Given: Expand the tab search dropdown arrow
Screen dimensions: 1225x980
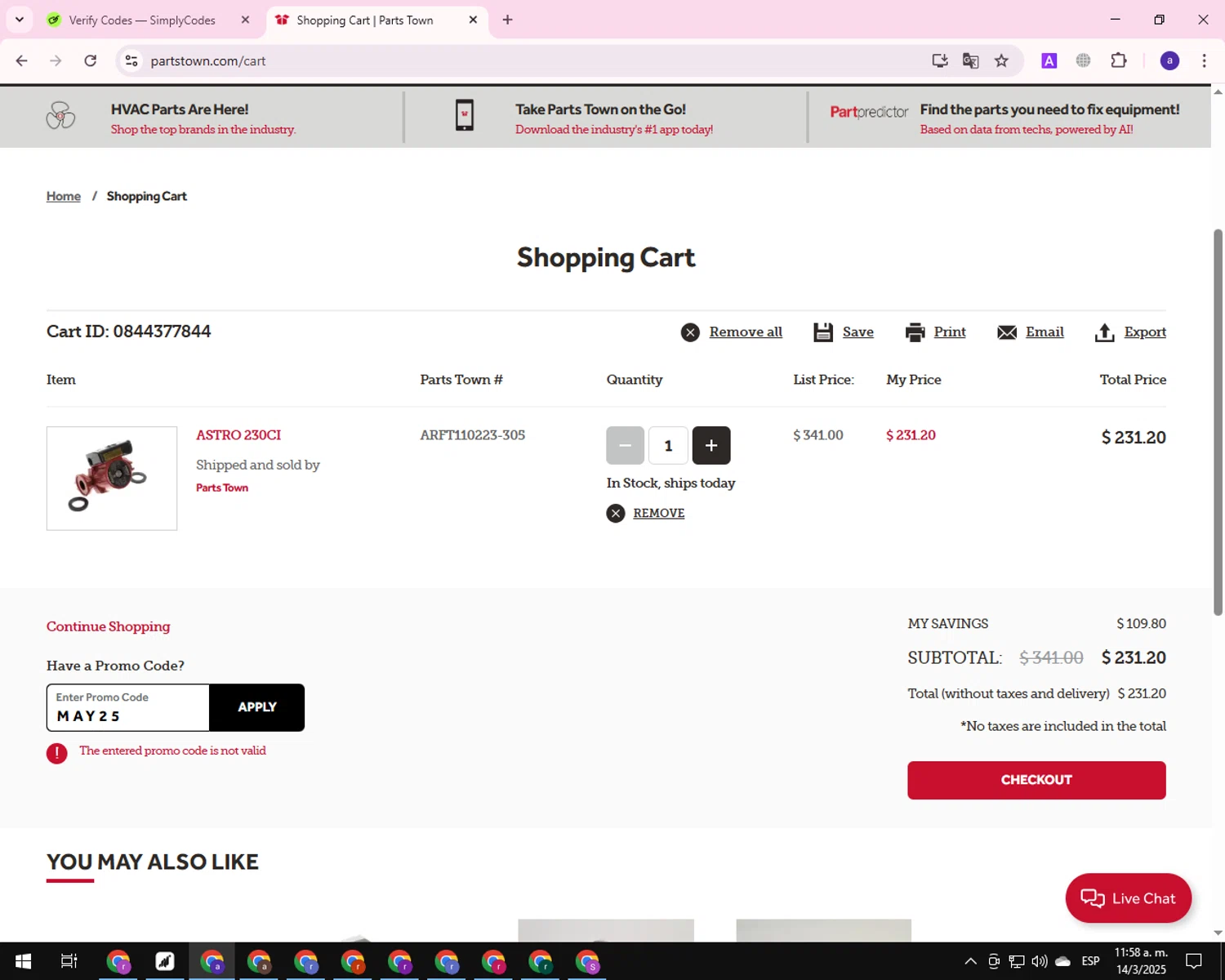Looking at the screenshot, I should [x=20, y=20].
